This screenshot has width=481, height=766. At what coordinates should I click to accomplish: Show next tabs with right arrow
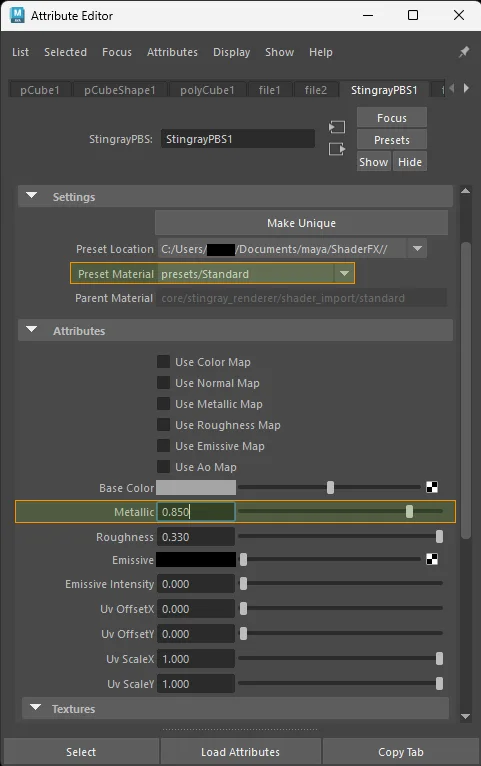[x=466, y=88]
